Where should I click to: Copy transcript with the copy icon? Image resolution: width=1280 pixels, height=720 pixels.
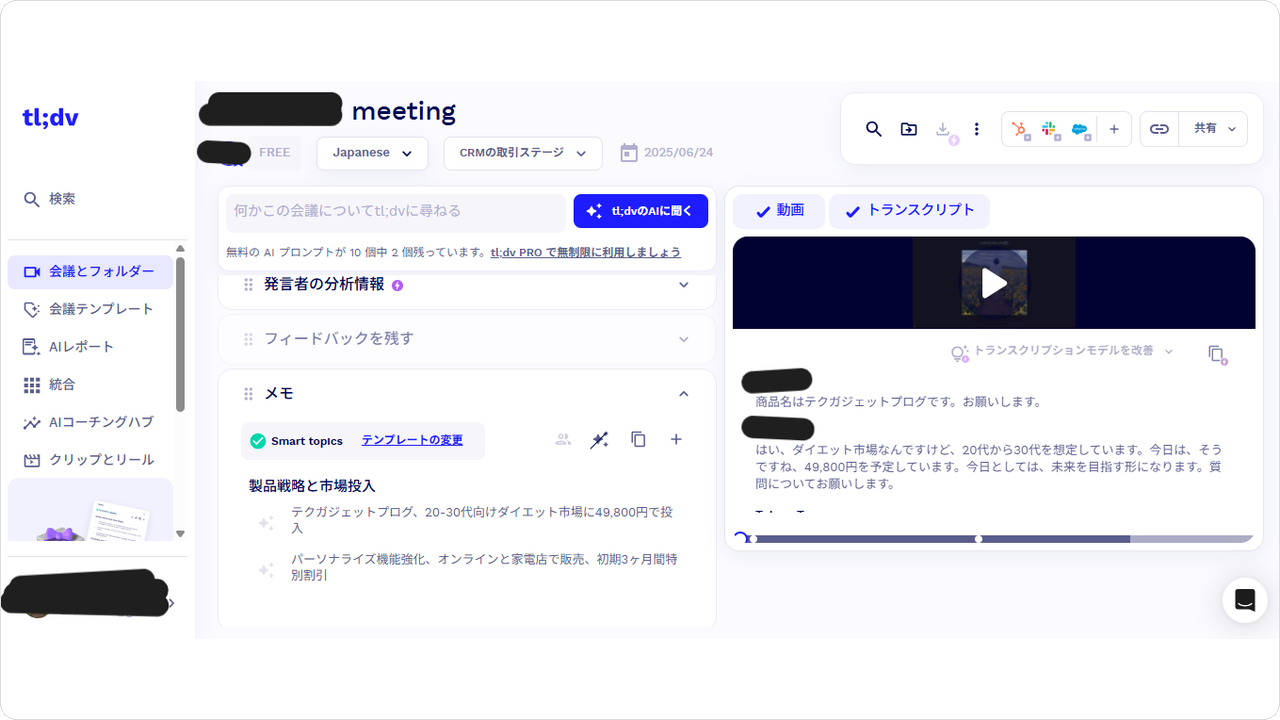[1216, 354]
